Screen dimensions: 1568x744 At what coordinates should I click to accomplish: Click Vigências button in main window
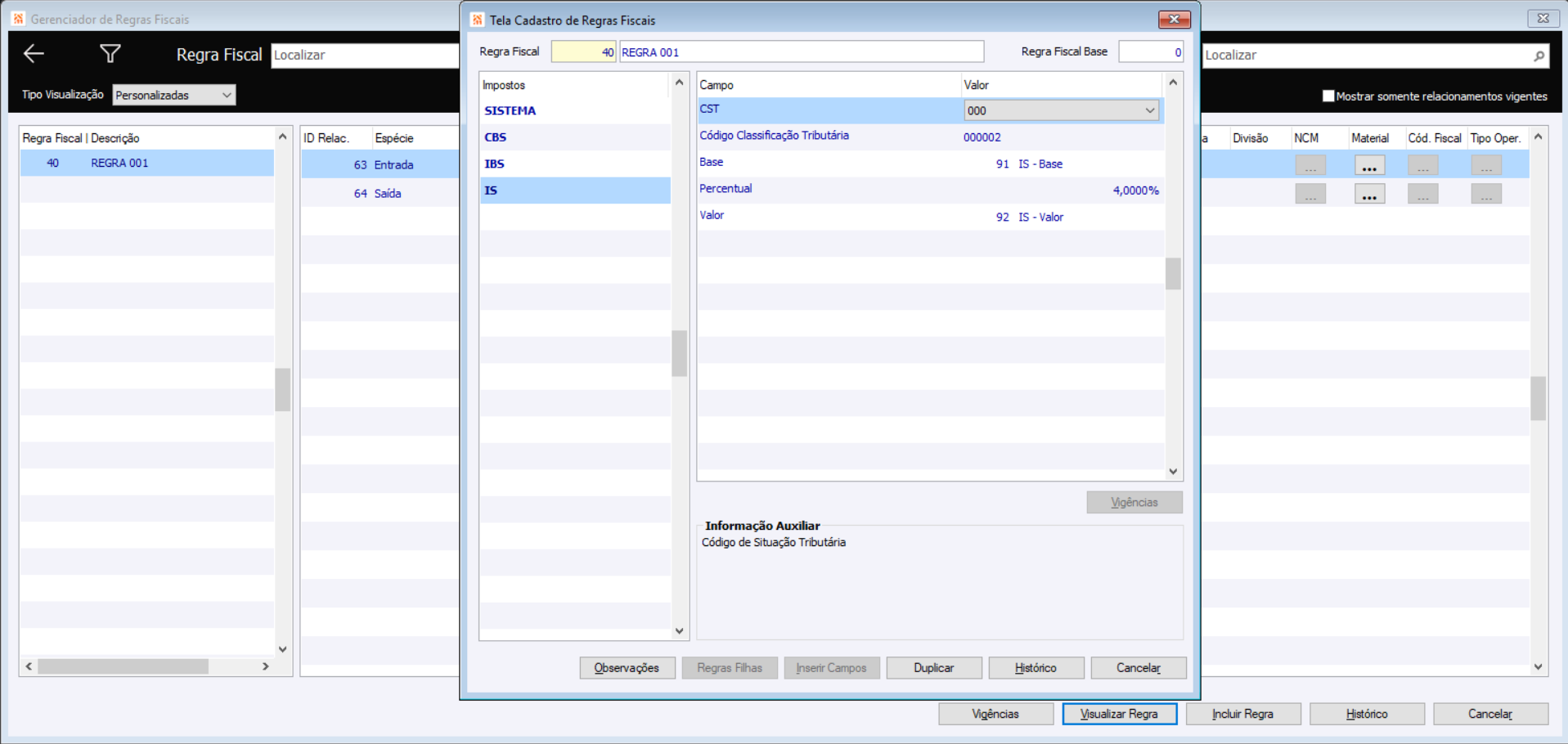pyautogui.click(x=995, y=714)
